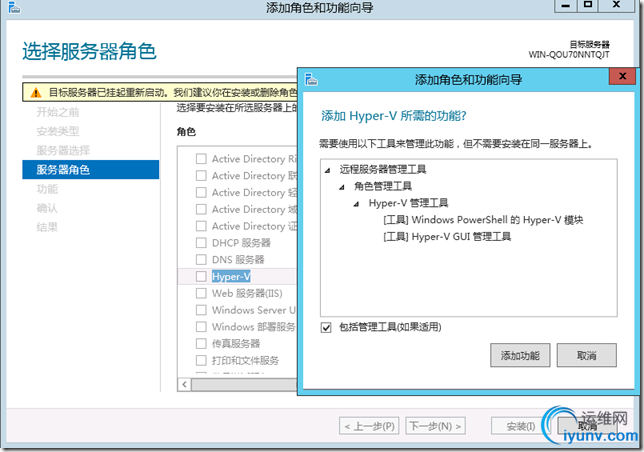
Task: Click the 添加功能 button
Action: point(520,356)
